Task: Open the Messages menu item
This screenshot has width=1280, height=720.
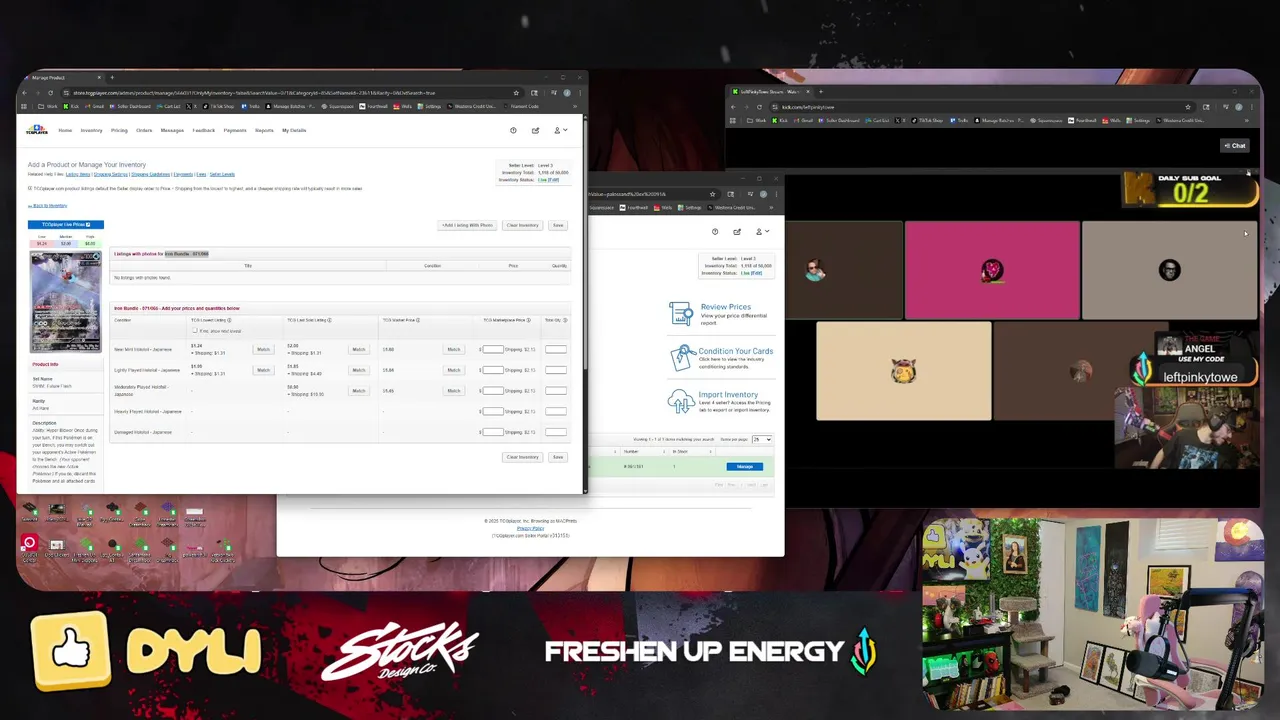Action: coord(172,130)
